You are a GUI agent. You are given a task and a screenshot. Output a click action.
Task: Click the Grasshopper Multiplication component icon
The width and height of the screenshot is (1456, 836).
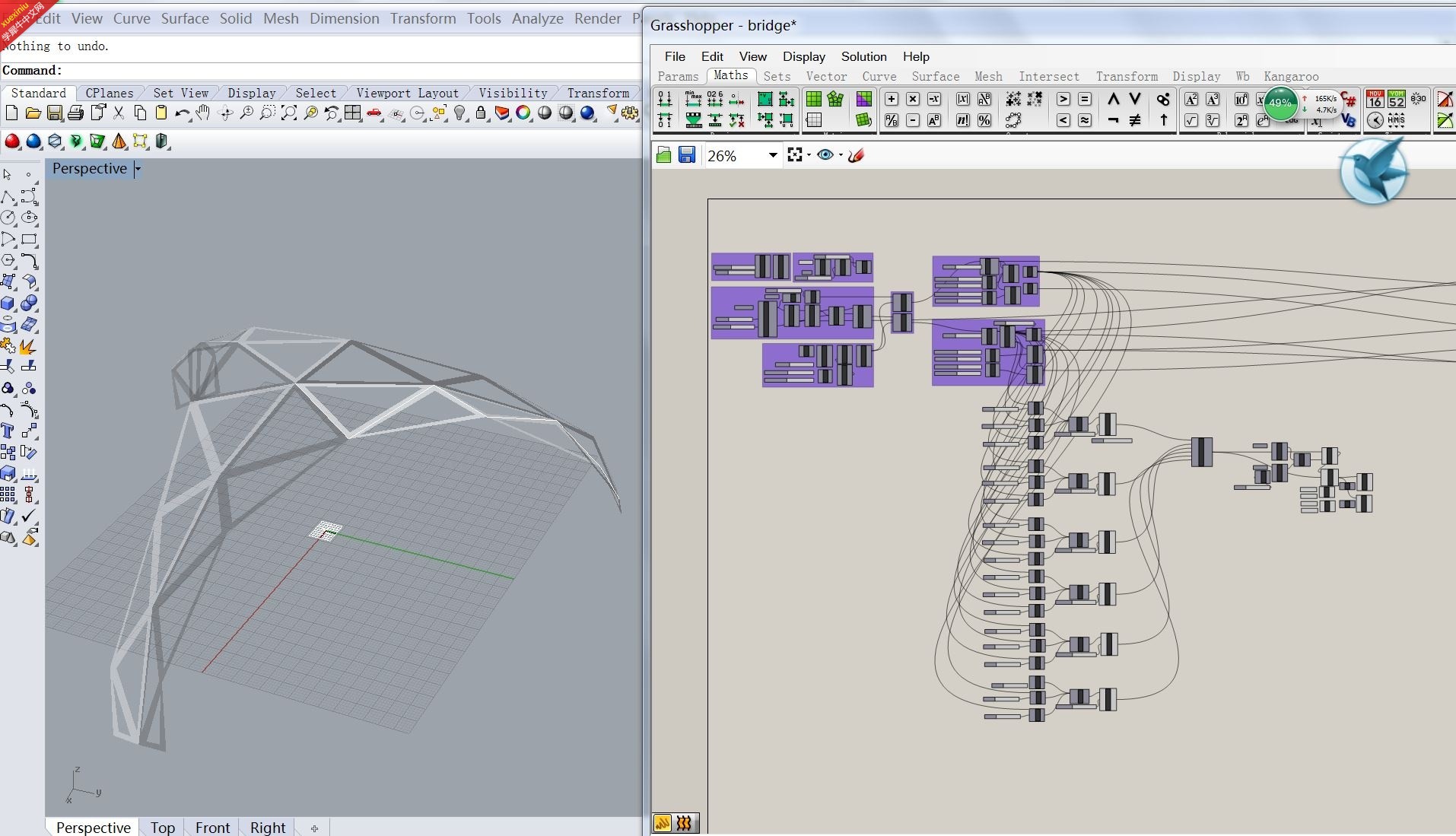tap(913, 100)
